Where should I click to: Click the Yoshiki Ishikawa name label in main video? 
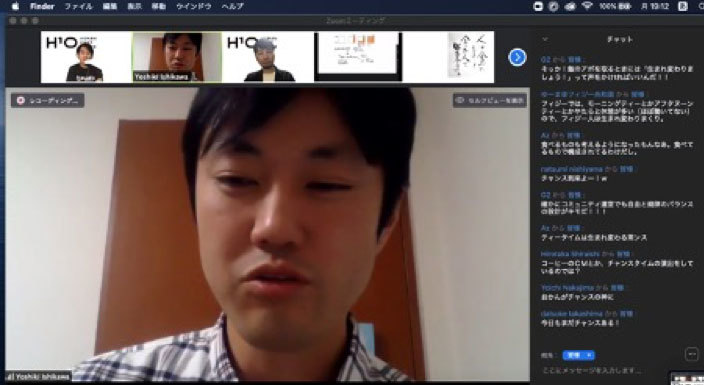tap(43, 377)
